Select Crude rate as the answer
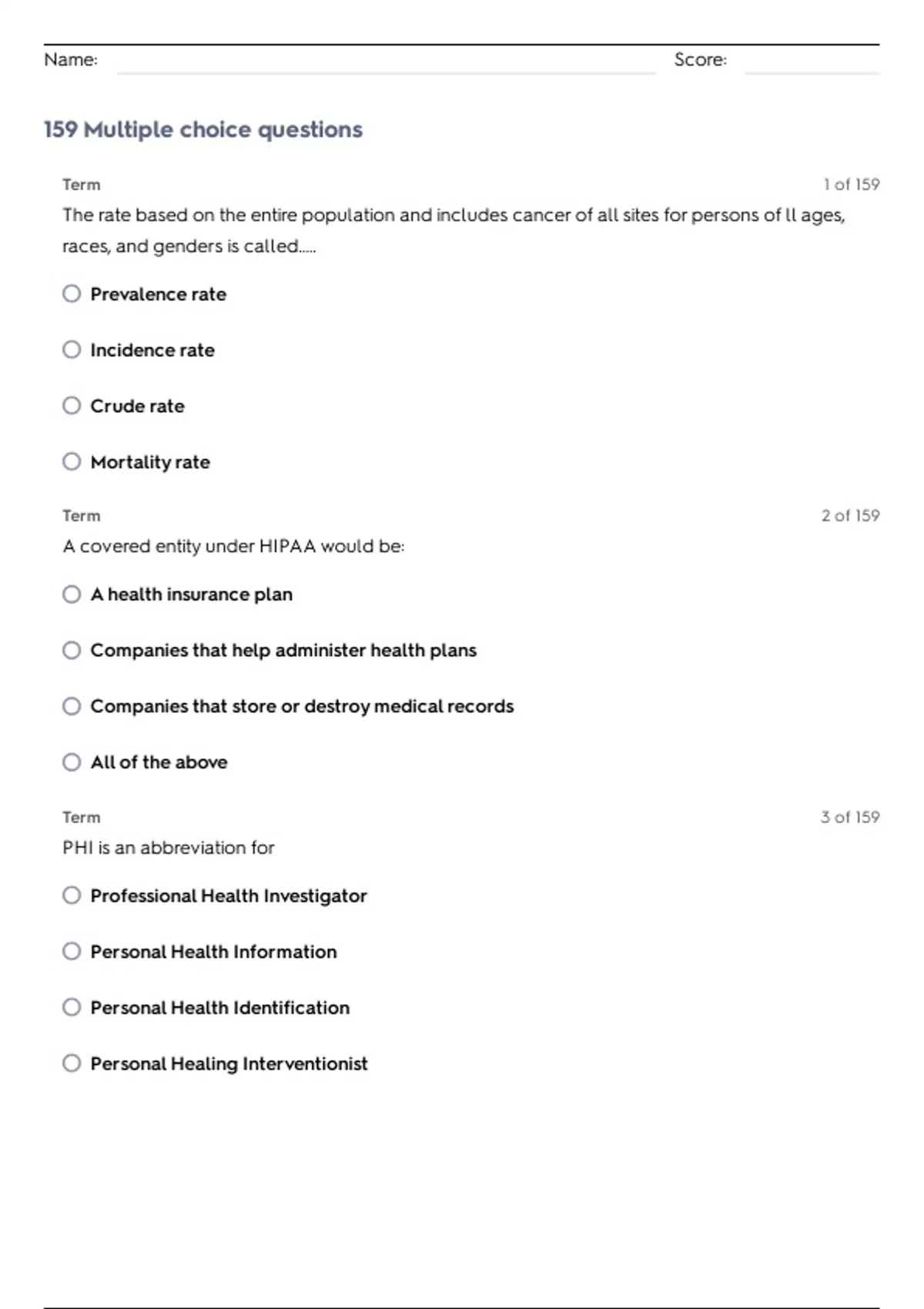Image resolution: width=924 pixels, height=1309 pixels. [x=72, y=406]
